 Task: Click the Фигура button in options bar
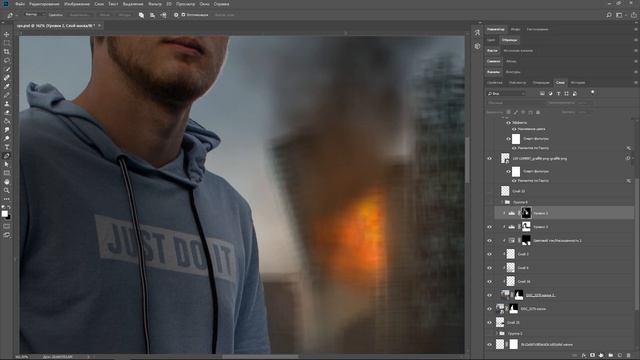tap(124, 15)
